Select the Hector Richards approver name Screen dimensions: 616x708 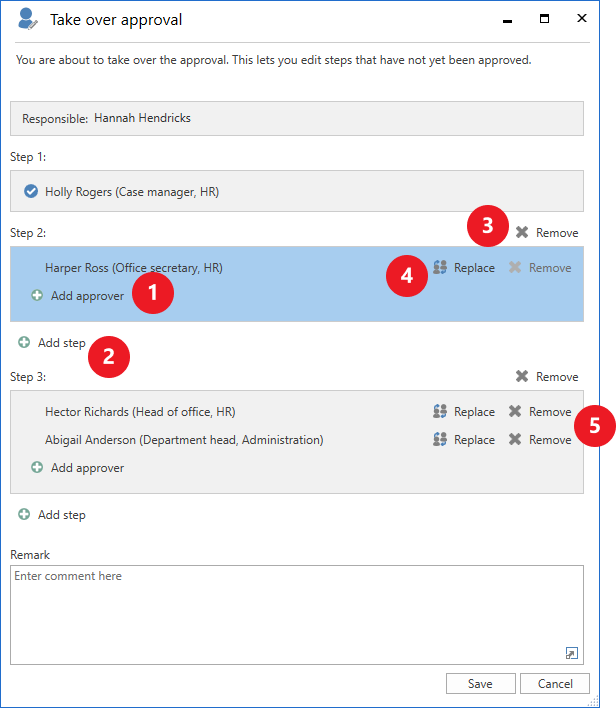tap(140, 412)
